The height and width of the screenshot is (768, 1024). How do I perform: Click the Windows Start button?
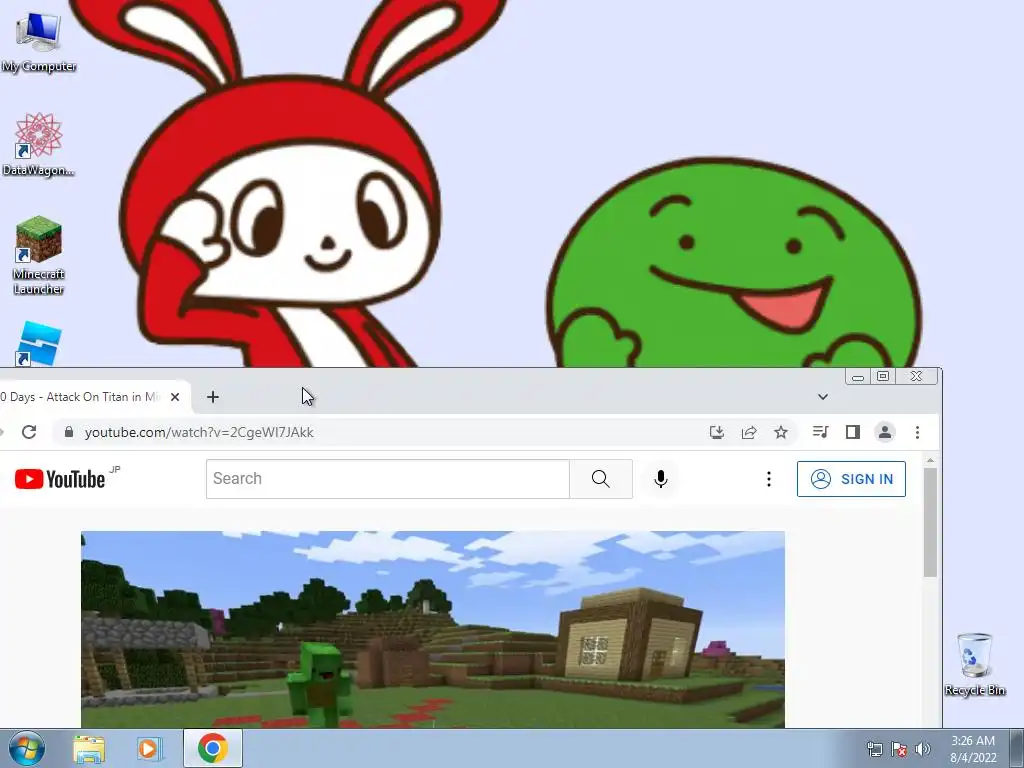[x=27, y=748]
